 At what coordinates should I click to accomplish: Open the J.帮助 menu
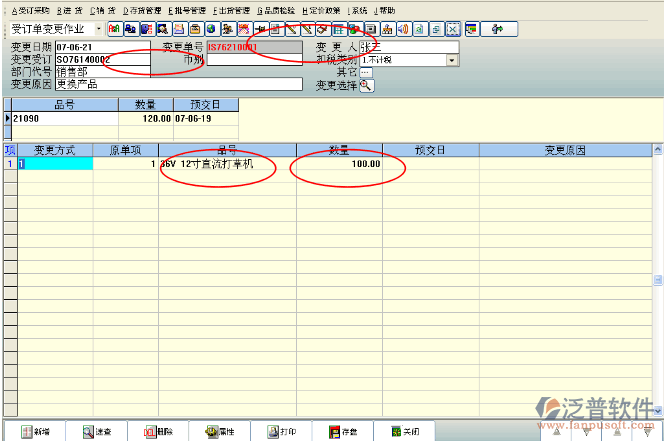tap(384, 10)
